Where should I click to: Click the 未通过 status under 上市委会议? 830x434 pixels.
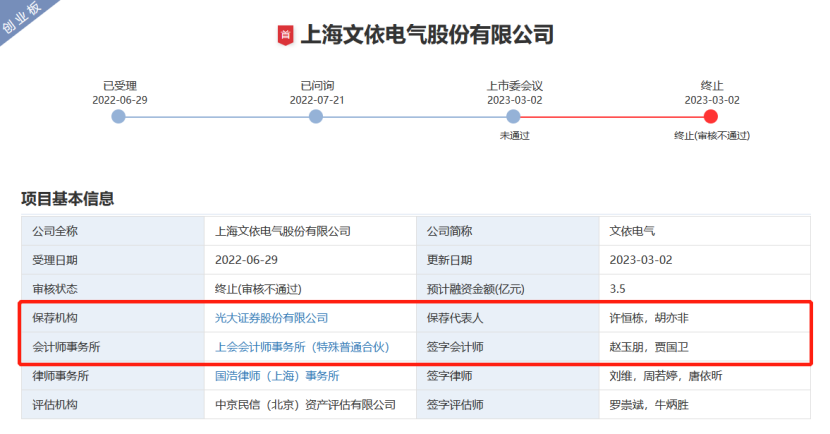pos(515,136)
